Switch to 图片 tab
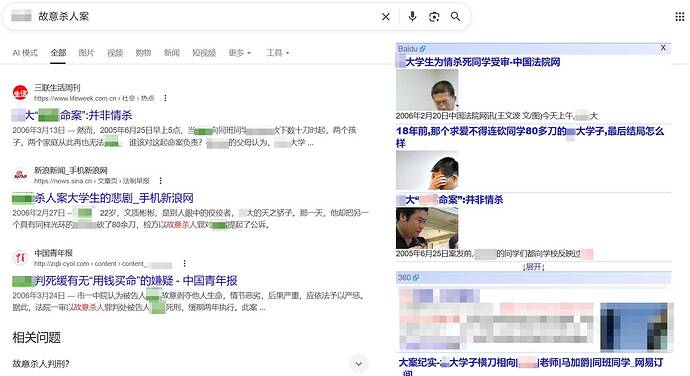This screenshot has width=690, height=376. point(86,53)
